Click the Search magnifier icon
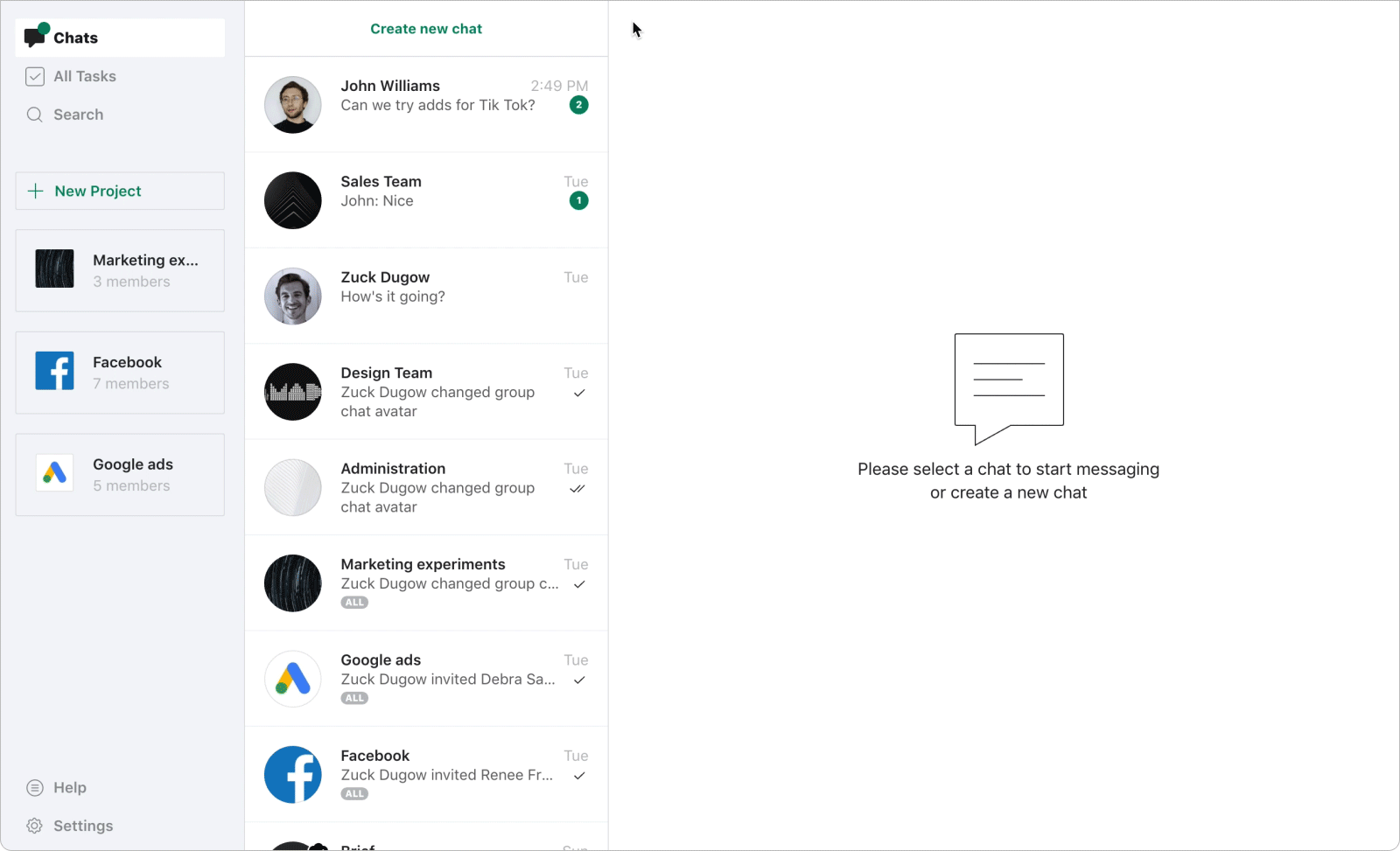This screenshot has height=851, width=1400. click(x=35, y=115)
